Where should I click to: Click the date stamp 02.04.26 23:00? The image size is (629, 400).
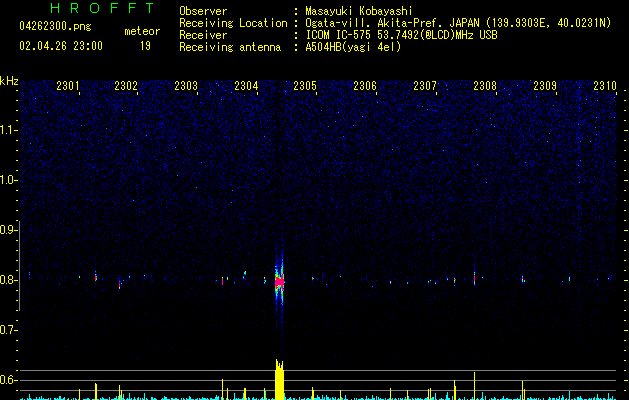tap(61, 46)
